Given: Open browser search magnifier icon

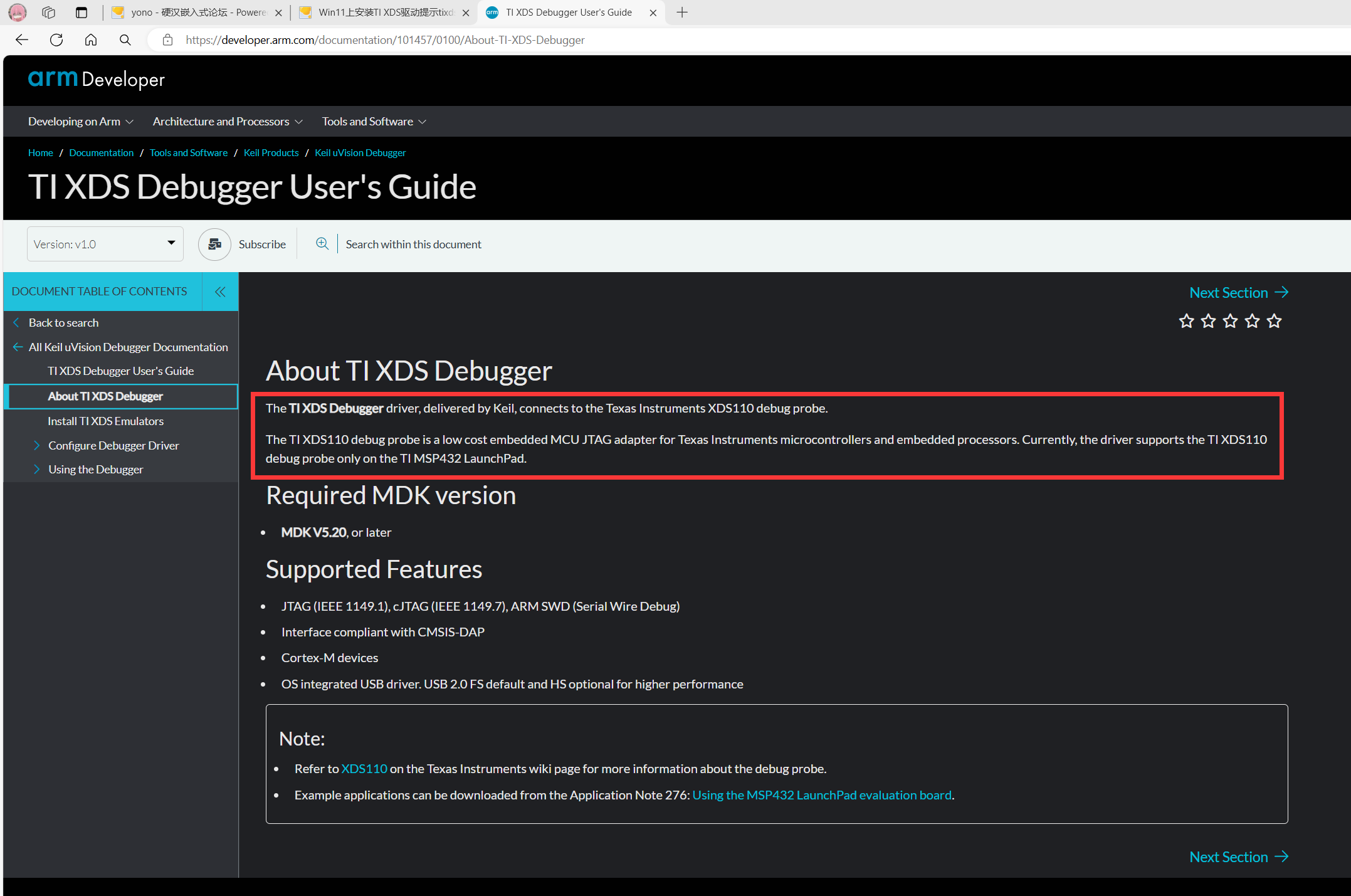Looking at the screenshot, I should tap(125, 40).
